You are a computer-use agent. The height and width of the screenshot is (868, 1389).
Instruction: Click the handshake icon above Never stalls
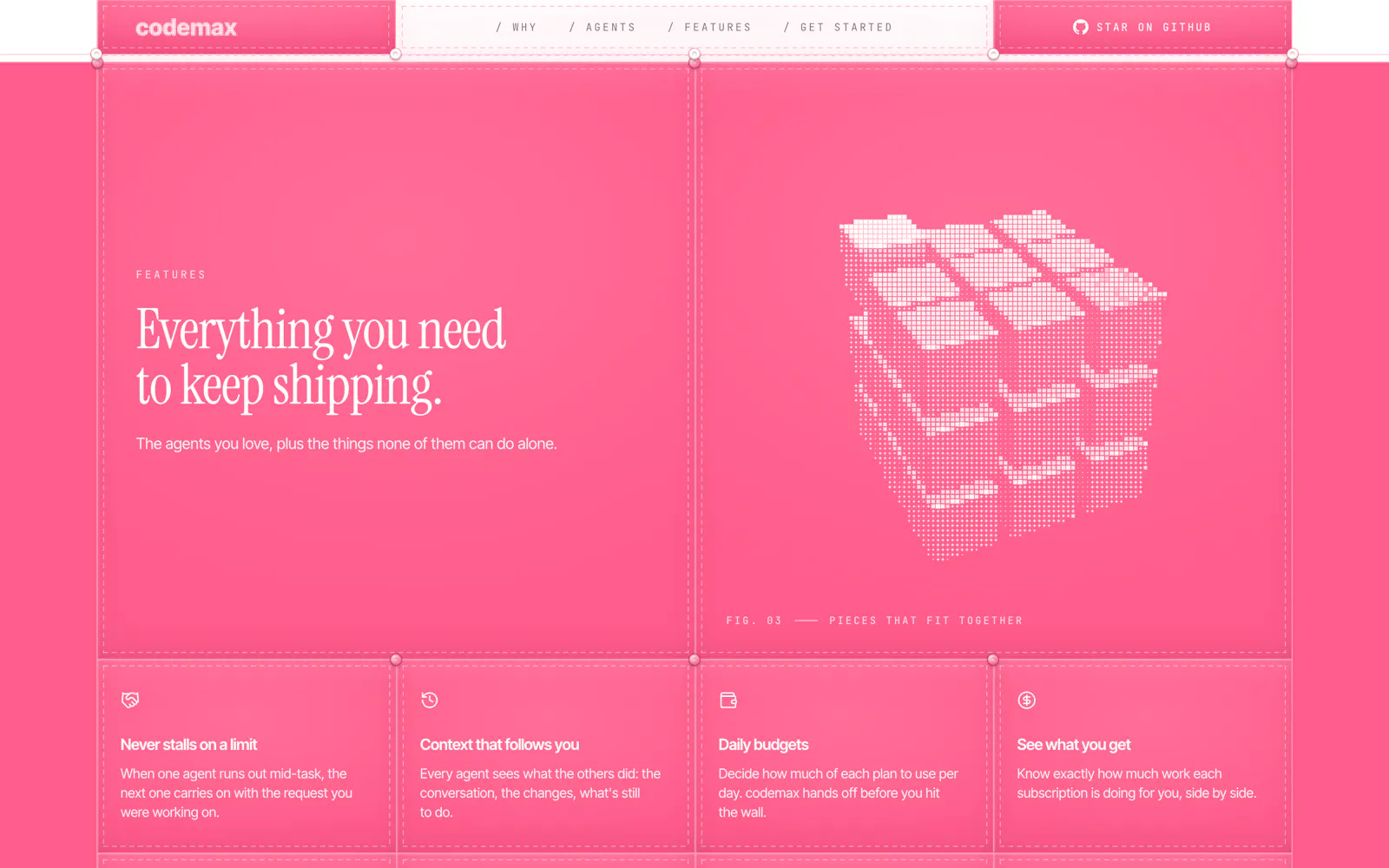(130, 700)
